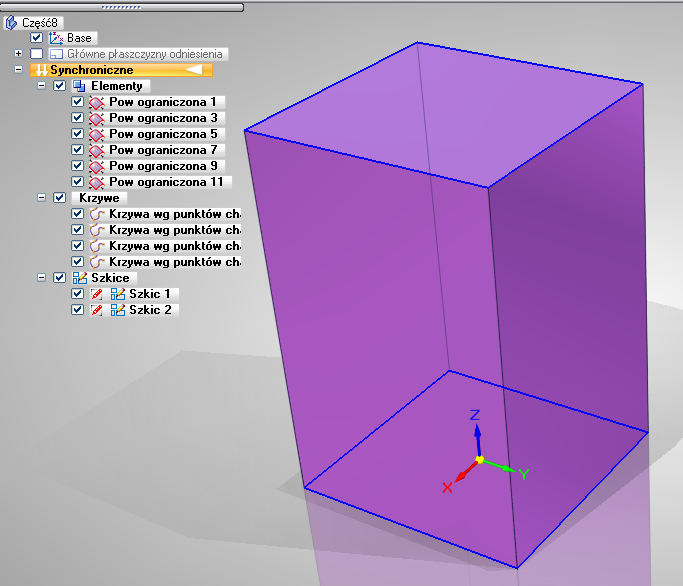
Task: Collapse the Elementy group
Action: tap(41, 85)
